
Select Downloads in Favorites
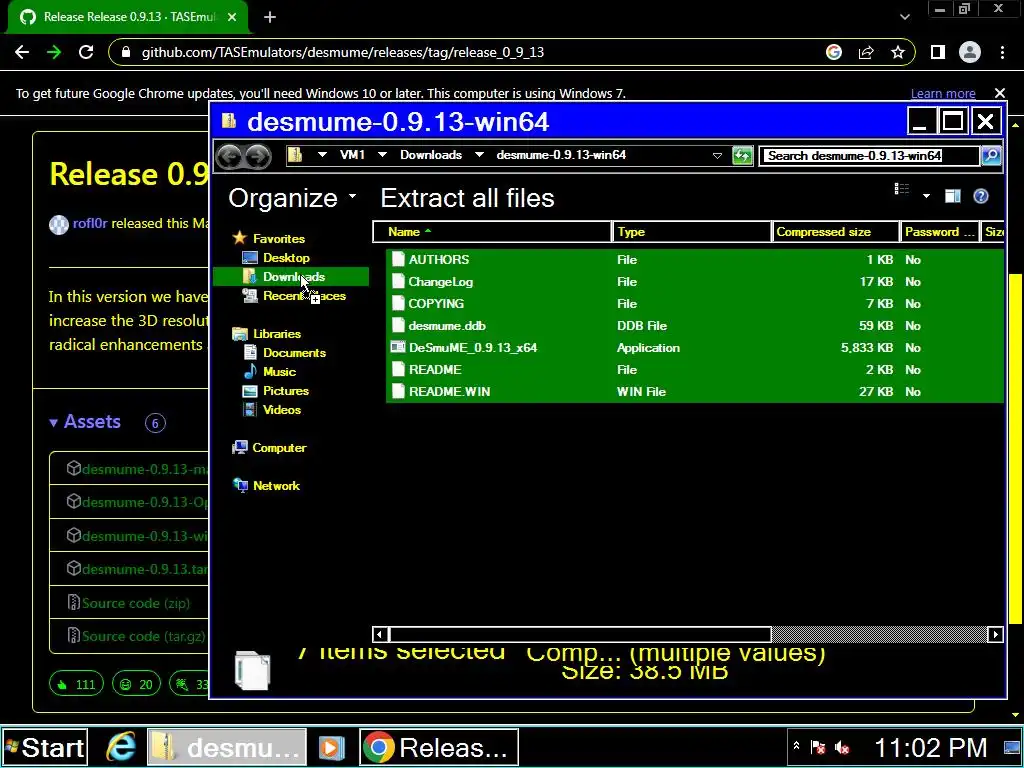[x=294, y=277]
